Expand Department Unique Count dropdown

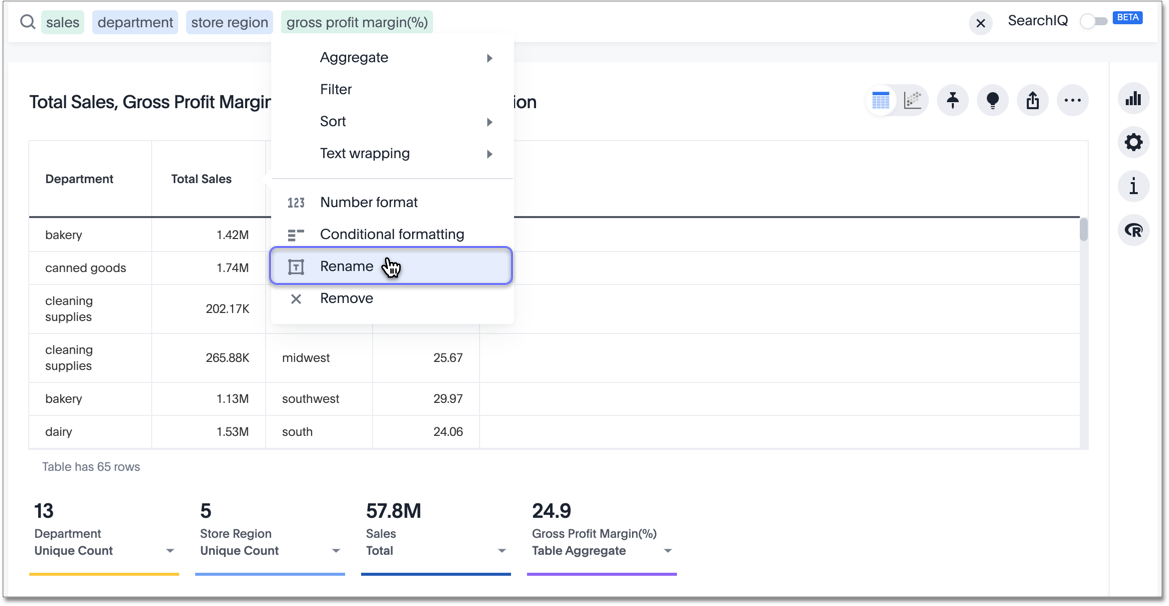170,551
